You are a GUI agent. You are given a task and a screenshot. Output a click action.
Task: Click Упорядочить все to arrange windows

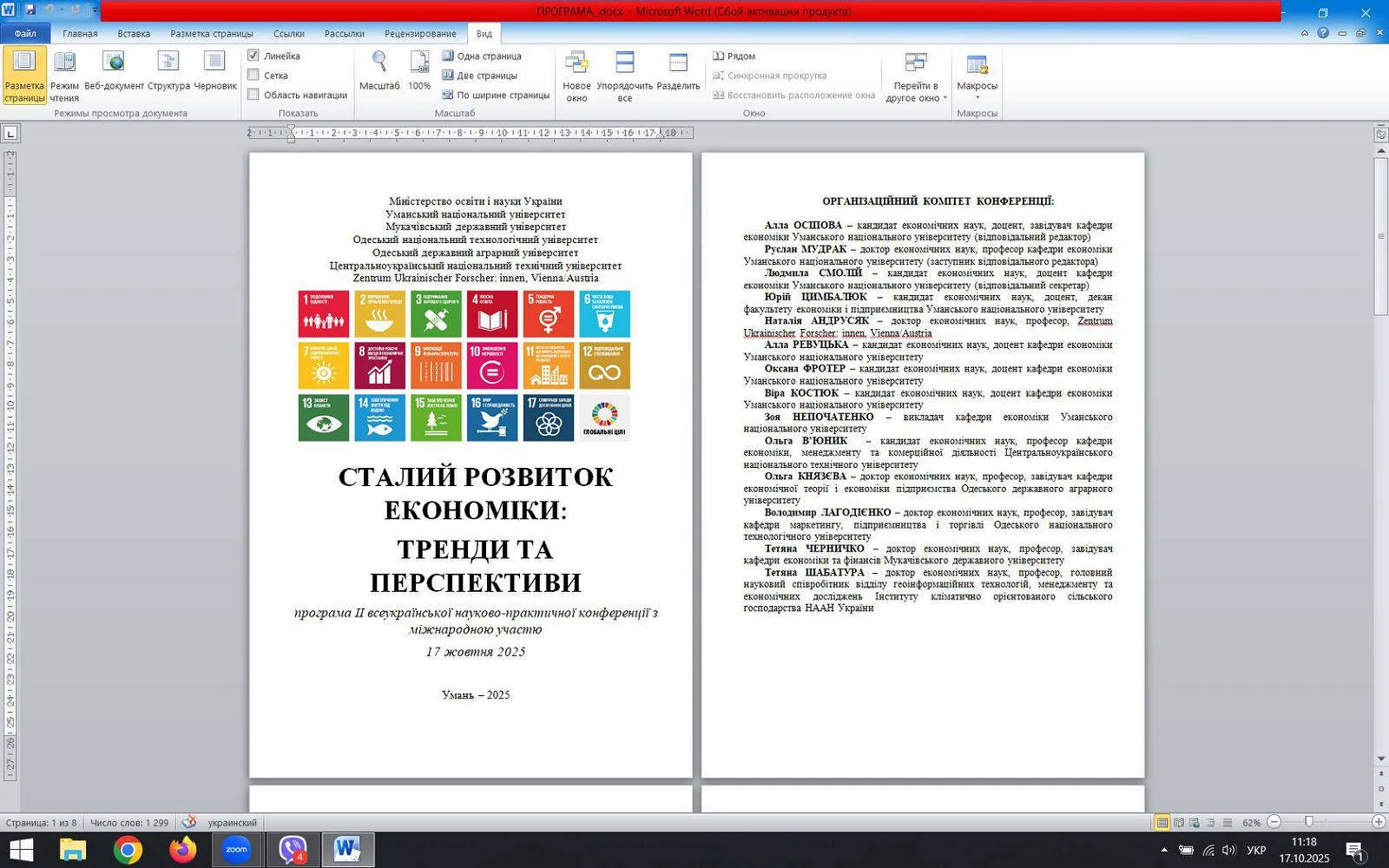click(x=624, y=75)
